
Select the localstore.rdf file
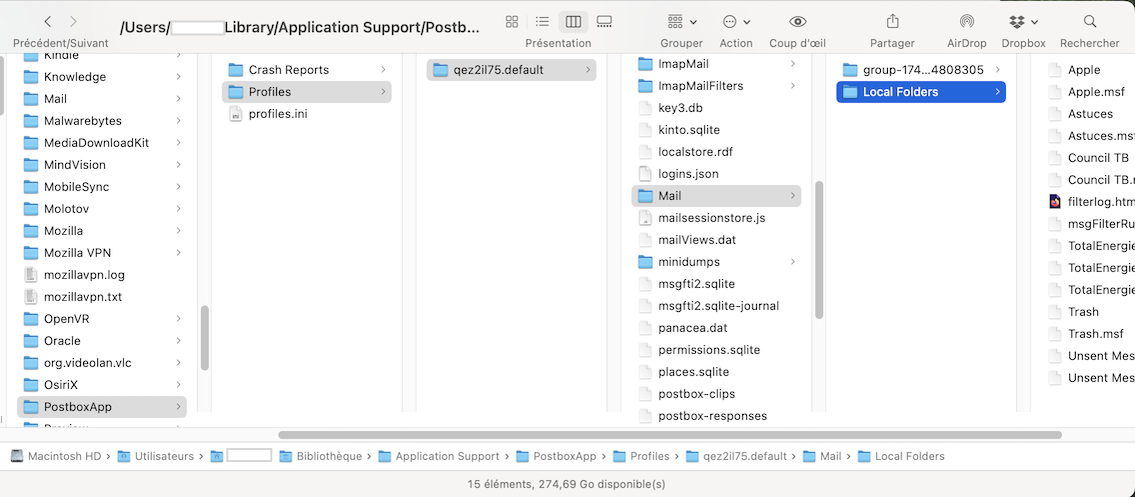(716, 152)
